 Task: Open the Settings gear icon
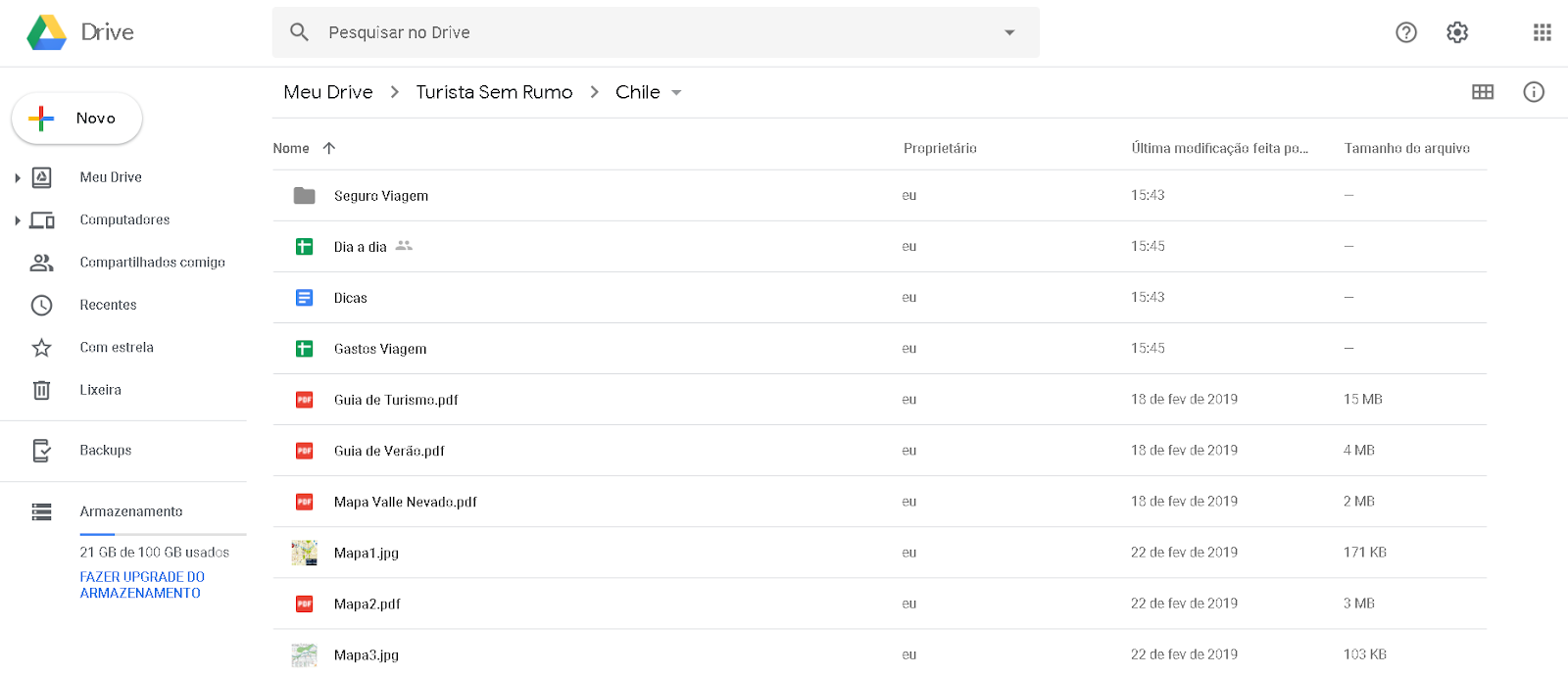click(1456, 32)
